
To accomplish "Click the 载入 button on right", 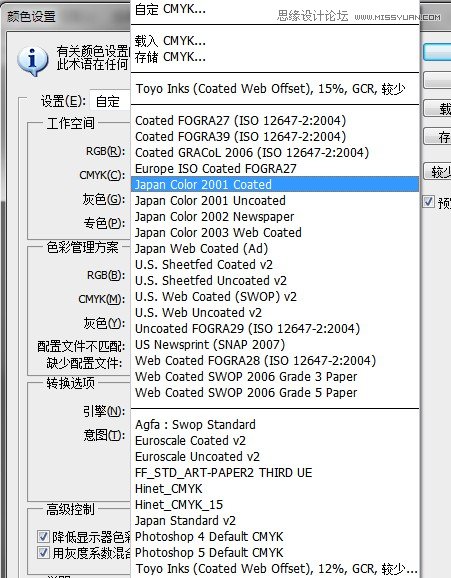I will tap(437, 108).
